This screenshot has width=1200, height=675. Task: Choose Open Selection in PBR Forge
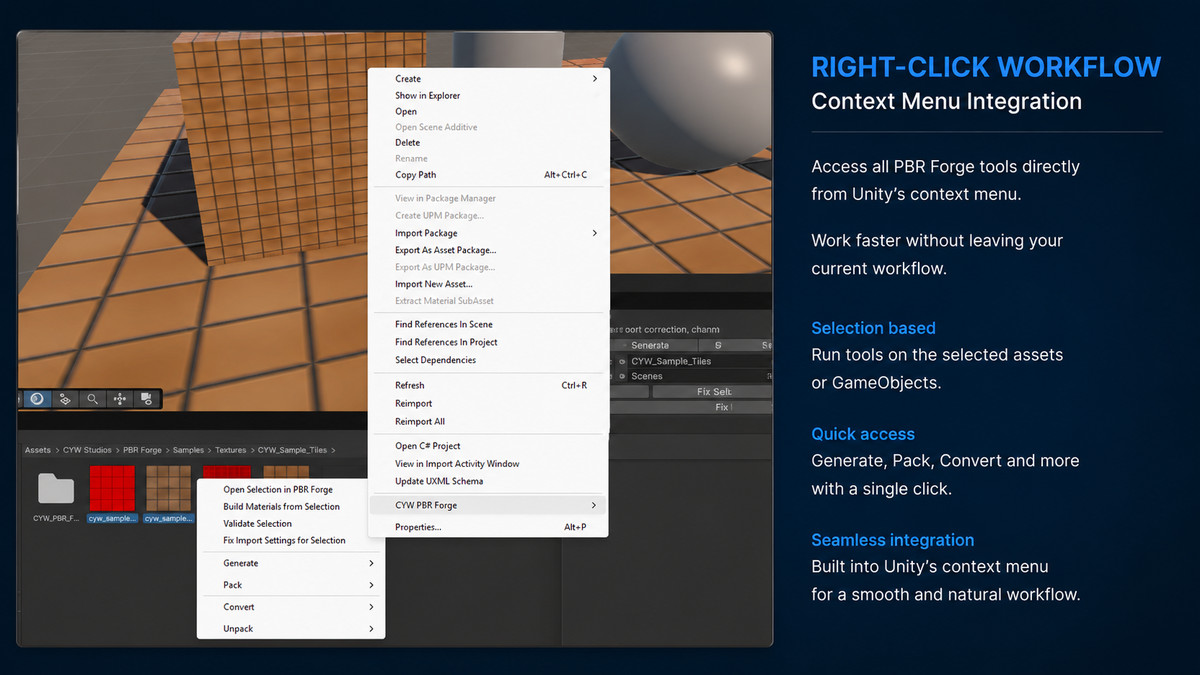(x=278, y=490)
